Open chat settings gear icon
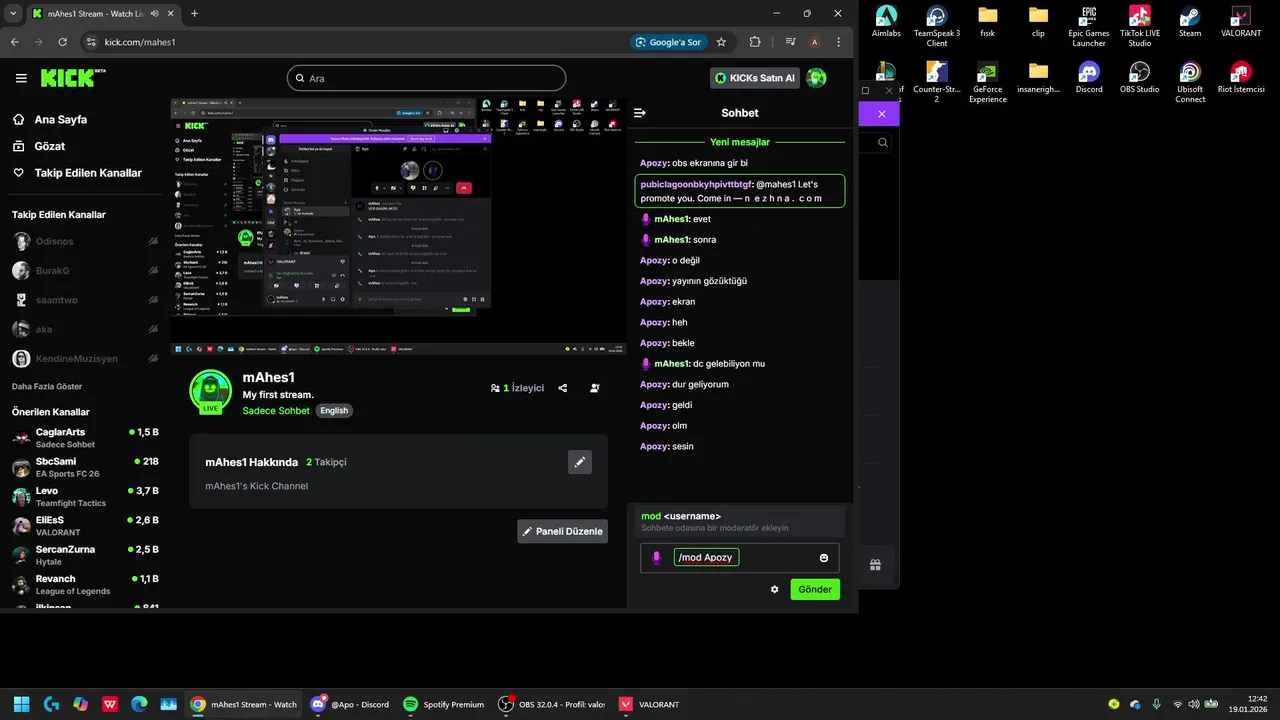The image size is (1280, 720). coord(774,589)
